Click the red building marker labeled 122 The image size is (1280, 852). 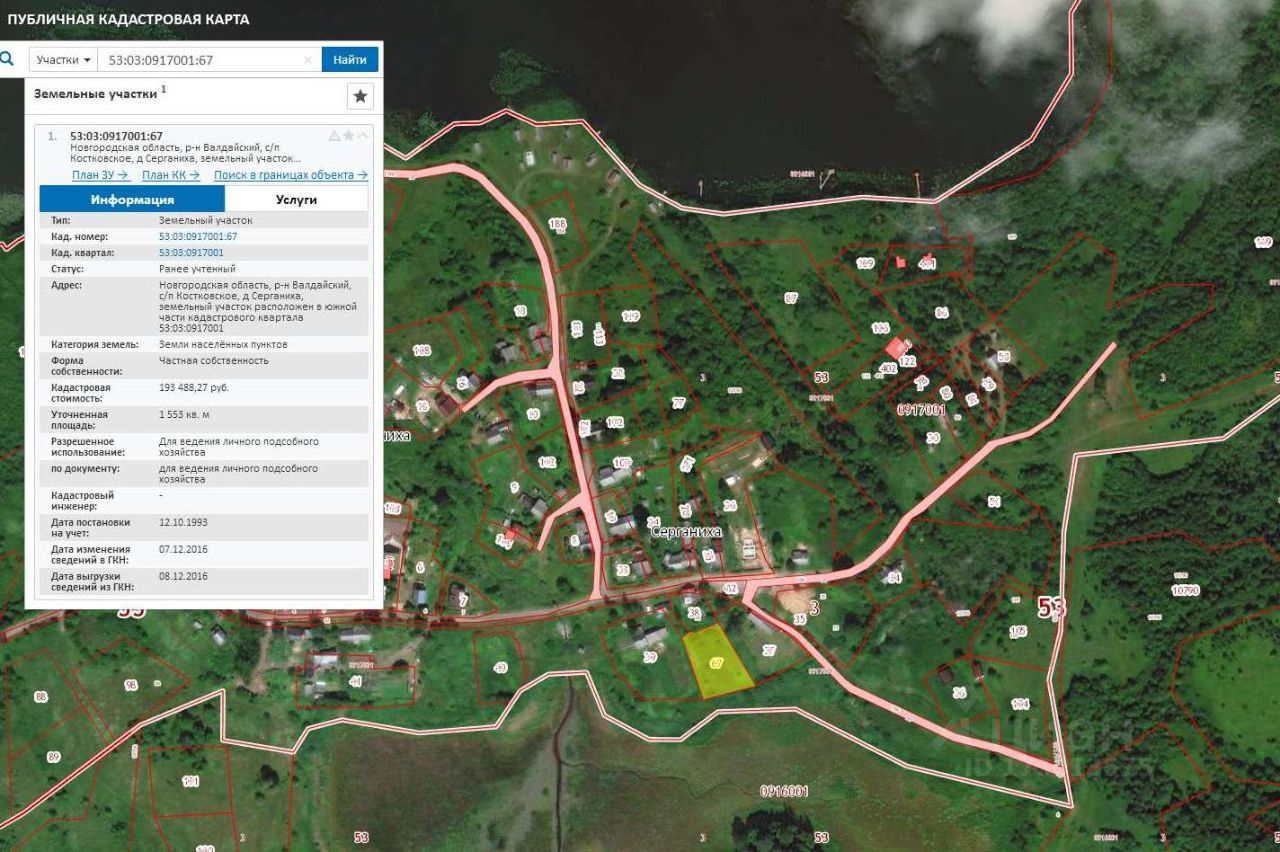pos(894,349)
